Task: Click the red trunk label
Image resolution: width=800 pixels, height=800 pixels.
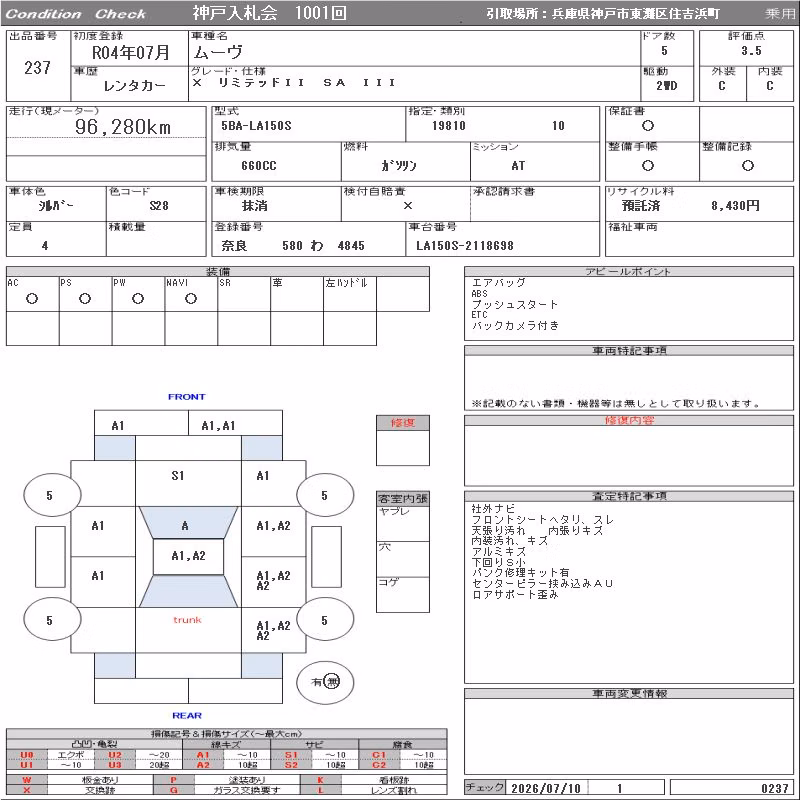Action: pyautogui.click(x=187, y=620)
